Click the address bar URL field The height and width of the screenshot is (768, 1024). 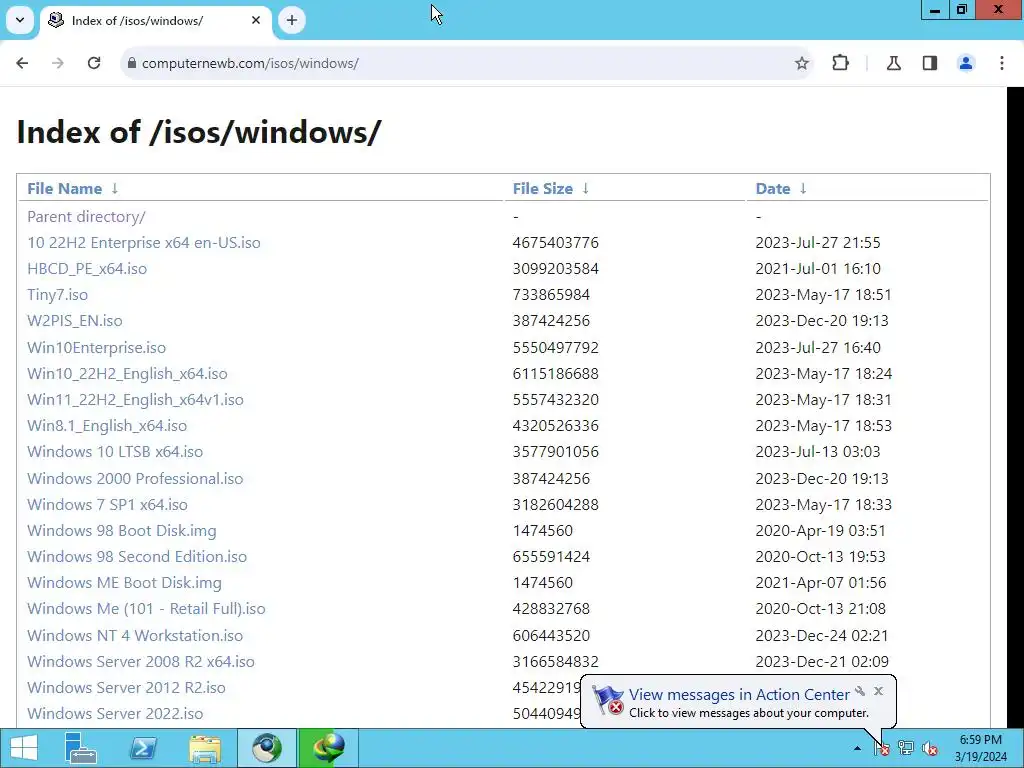coord(466,63)
